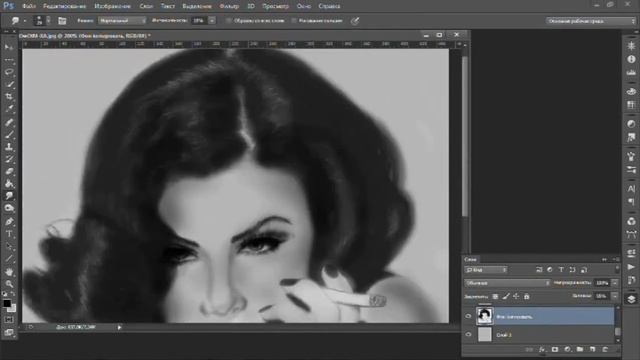The width and height of the screenshot is (640, 360).
Task: Create a new layer icon
Action: (x=593, y=349)
